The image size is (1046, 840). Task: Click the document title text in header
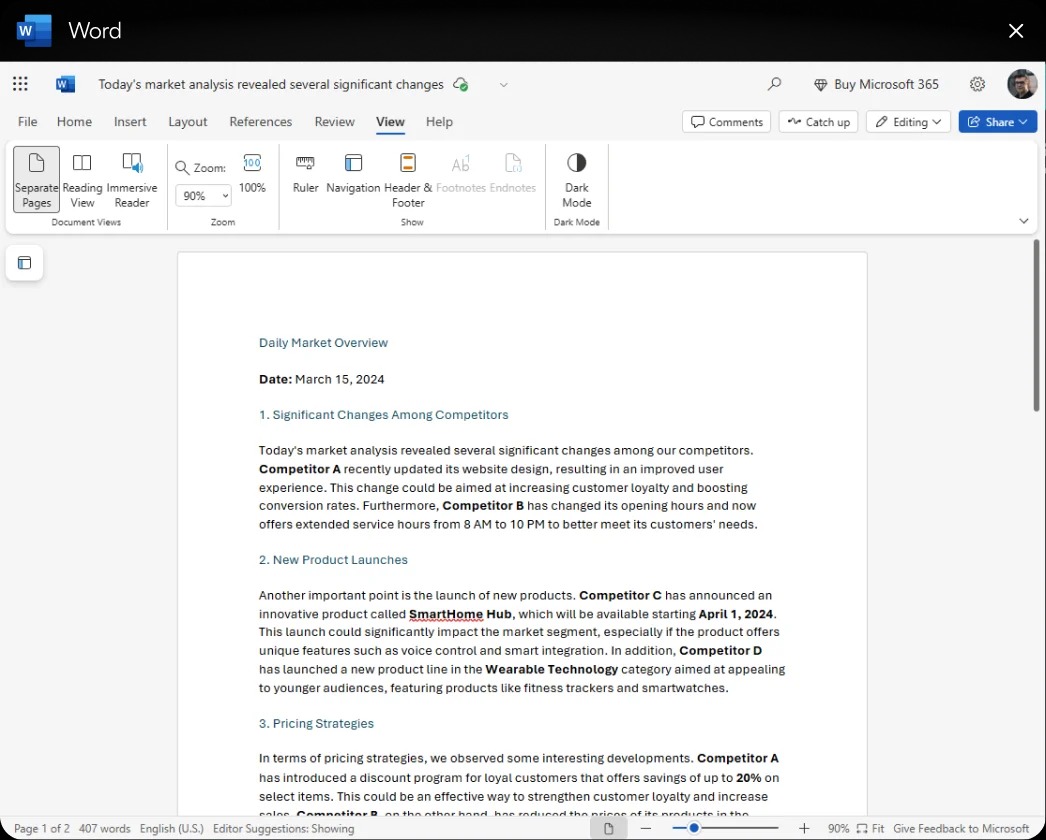click(x=271, y=85)
